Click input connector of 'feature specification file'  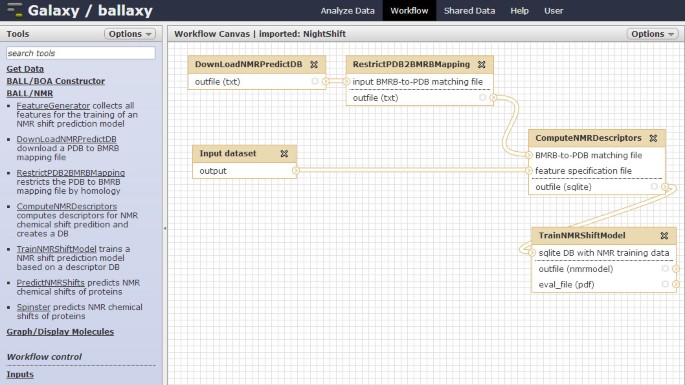pos(529,170)
